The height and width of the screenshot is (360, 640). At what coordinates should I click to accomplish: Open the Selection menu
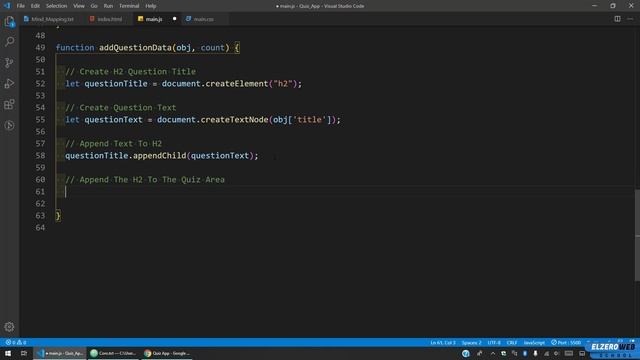tap(56, 6)
